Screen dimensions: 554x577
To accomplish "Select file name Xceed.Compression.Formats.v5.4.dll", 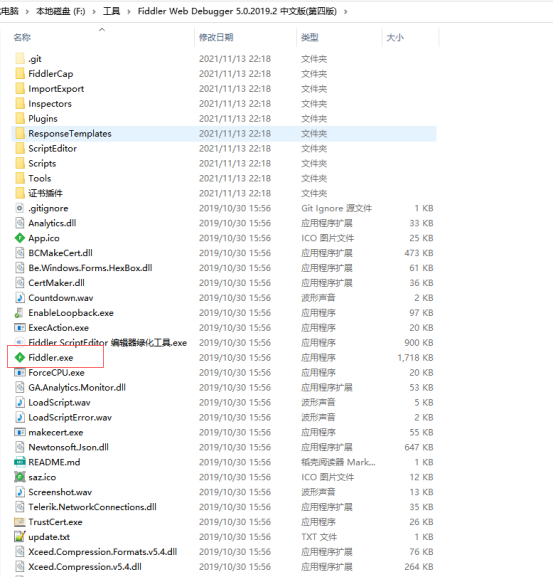I will 103,552.
